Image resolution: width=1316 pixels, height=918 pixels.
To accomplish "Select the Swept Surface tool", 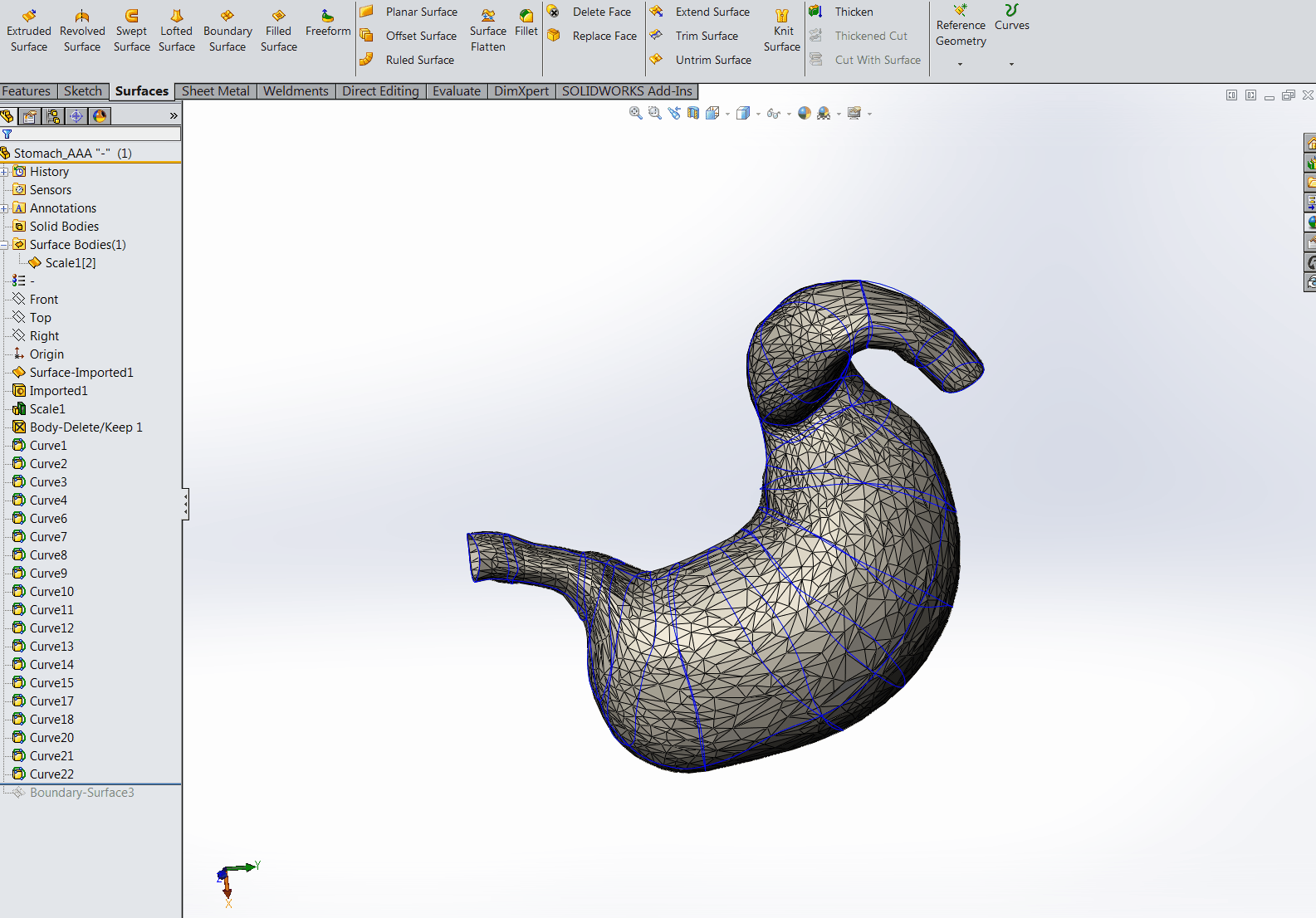I will [x=132, y=31].
